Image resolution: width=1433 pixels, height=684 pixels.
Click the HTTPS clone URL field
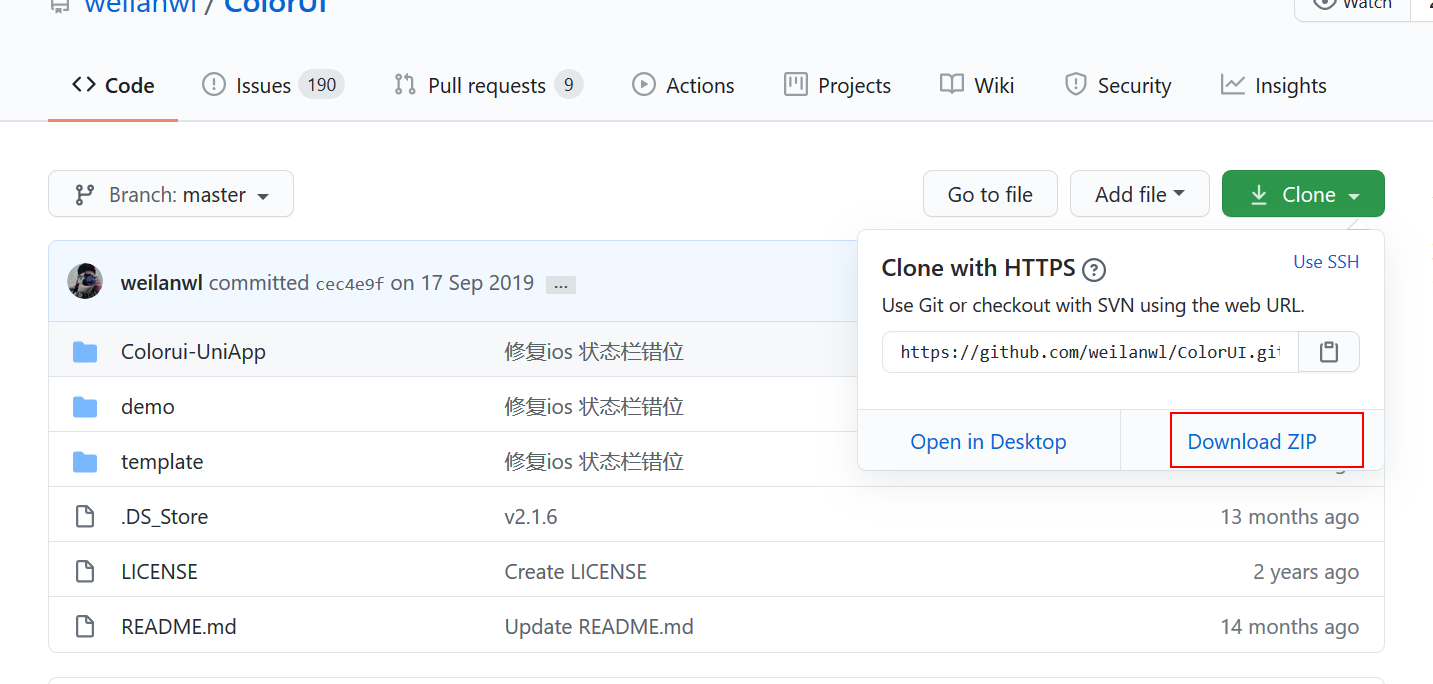[x=1089, y=352]
